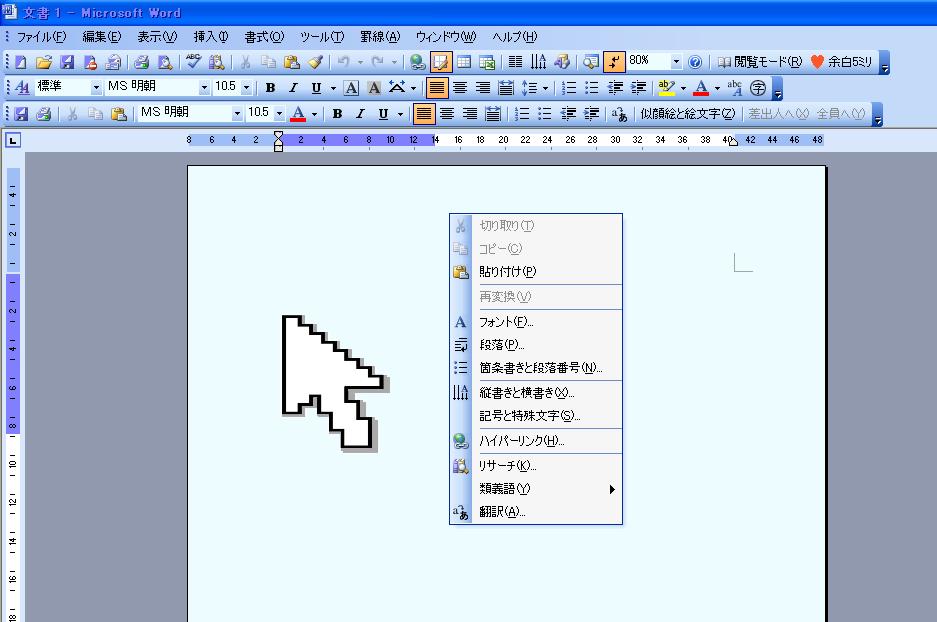Click the character scaling icon with arrows
937x622 pixels.
pos(397,88)
